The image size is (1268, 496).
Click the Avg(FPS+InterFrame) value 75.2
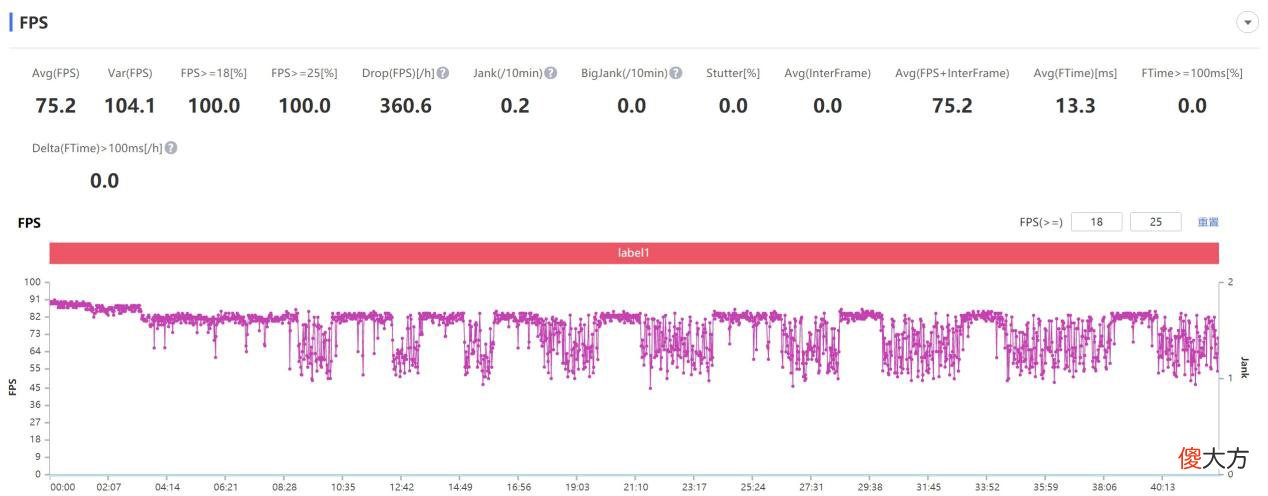tap(952, 105)
